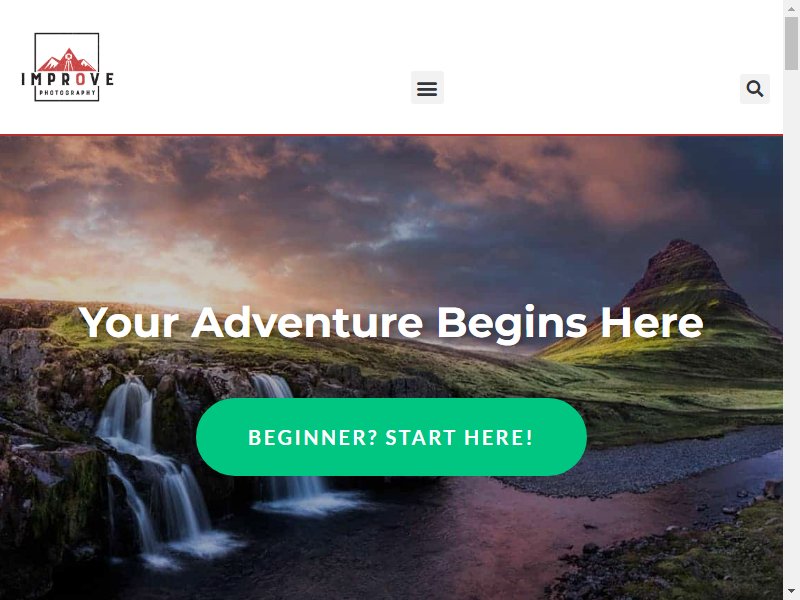Click the red mountain graphic in logo
Viewport: 800px width, 600px height.
click(67, 61)
